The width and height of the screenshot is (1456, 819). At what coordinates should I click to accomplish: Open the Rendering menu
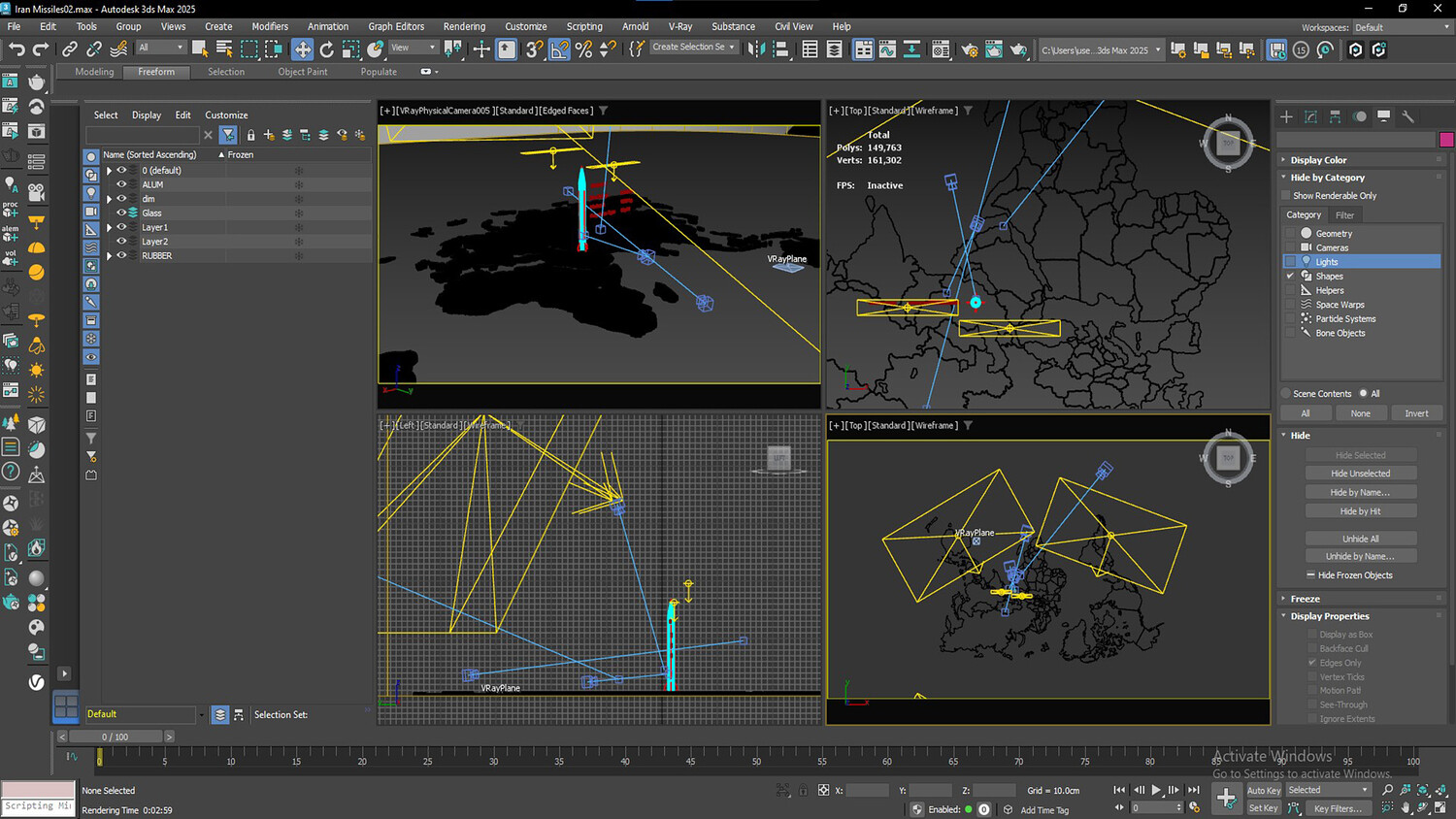tap(464, 26)
